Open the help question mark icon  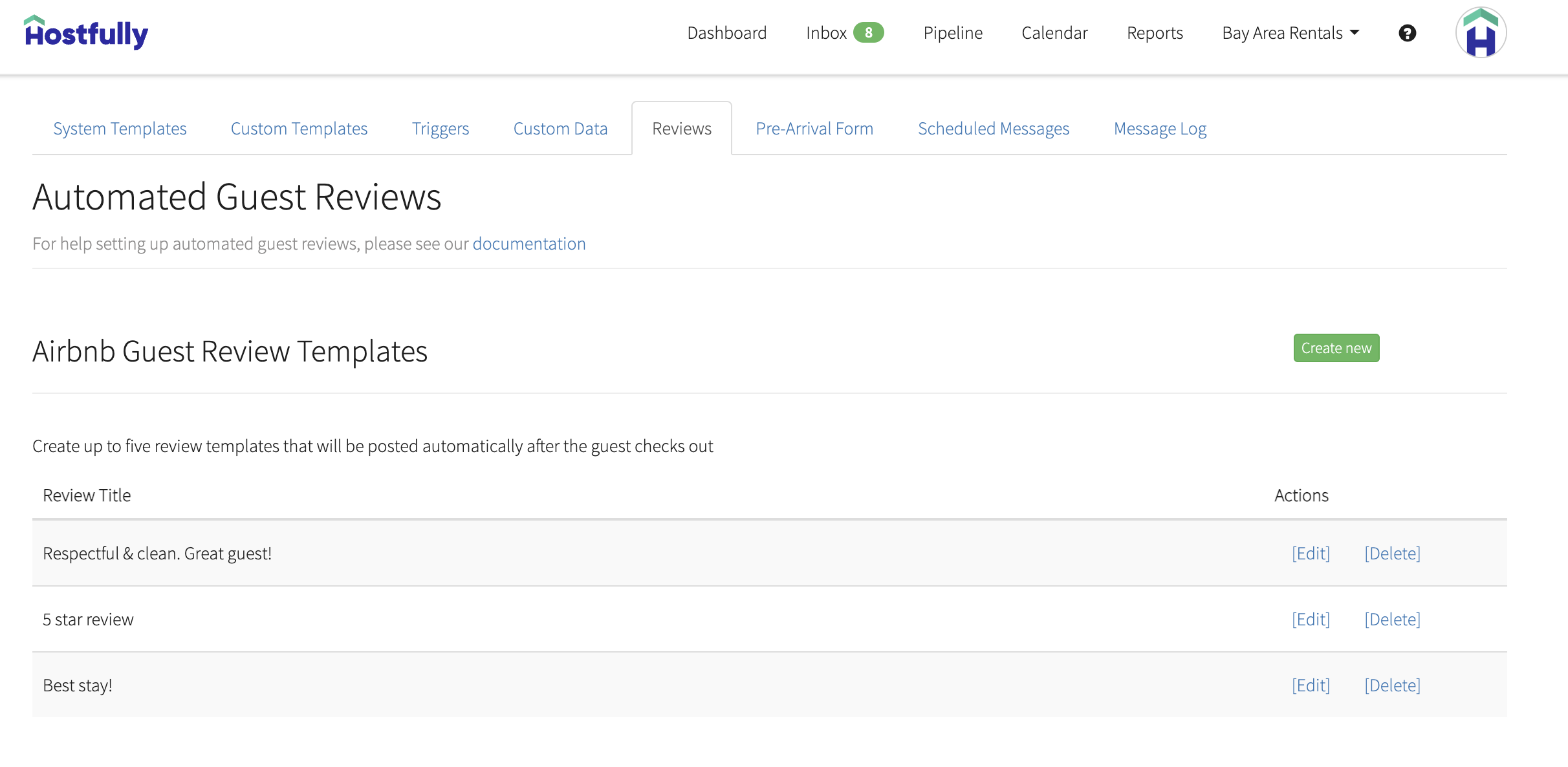pos(1407,33)
